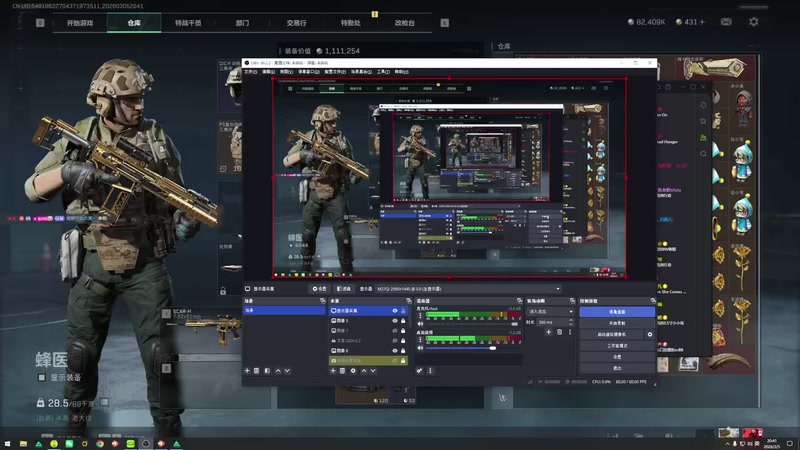Screen dimensions: 800x450
Task: Toggle visibility of 图像 6 source
Action: (395, 351)
